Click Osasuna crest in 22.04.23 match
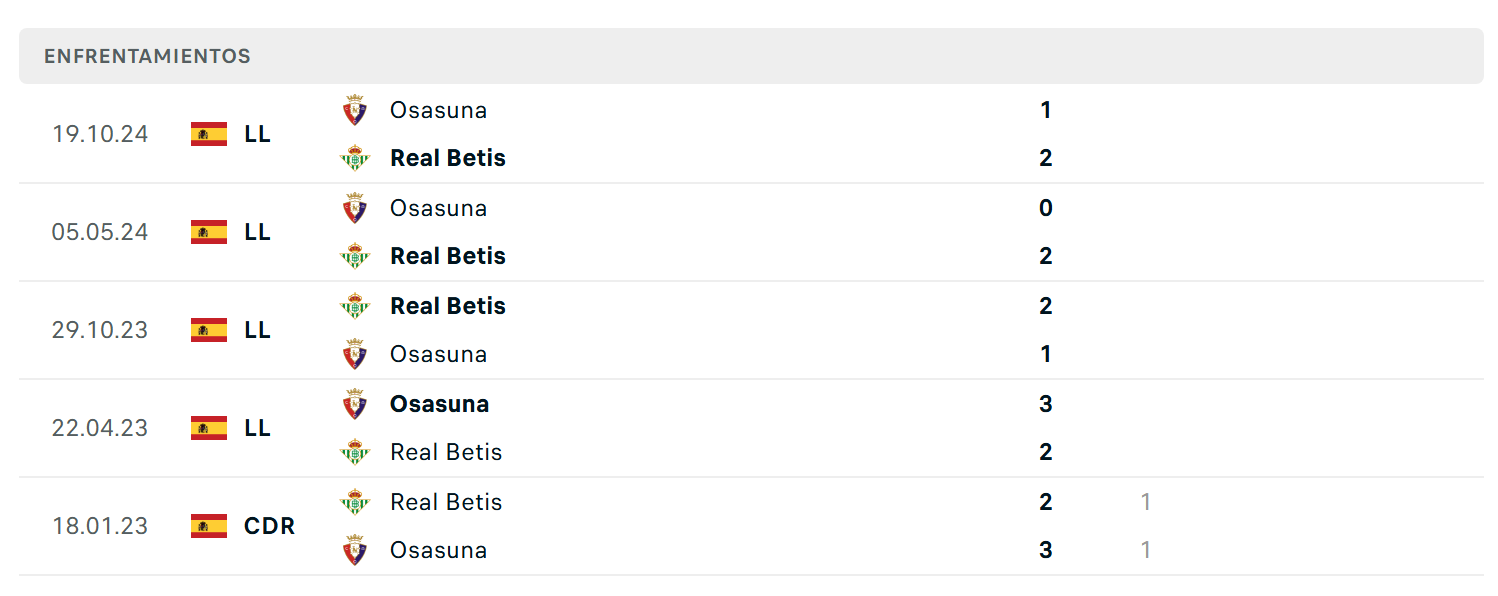Viewport: 1498px width, 596px height. 354,404
